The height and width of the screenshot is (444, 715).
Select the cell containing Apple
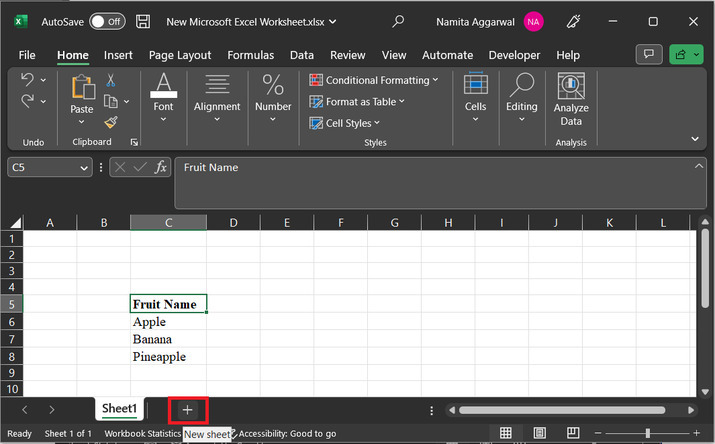click(168, 321)
